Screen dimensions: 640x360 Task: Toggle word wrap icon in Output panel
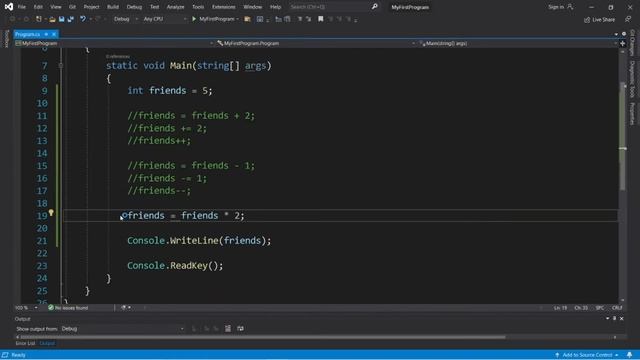[240, 329]
